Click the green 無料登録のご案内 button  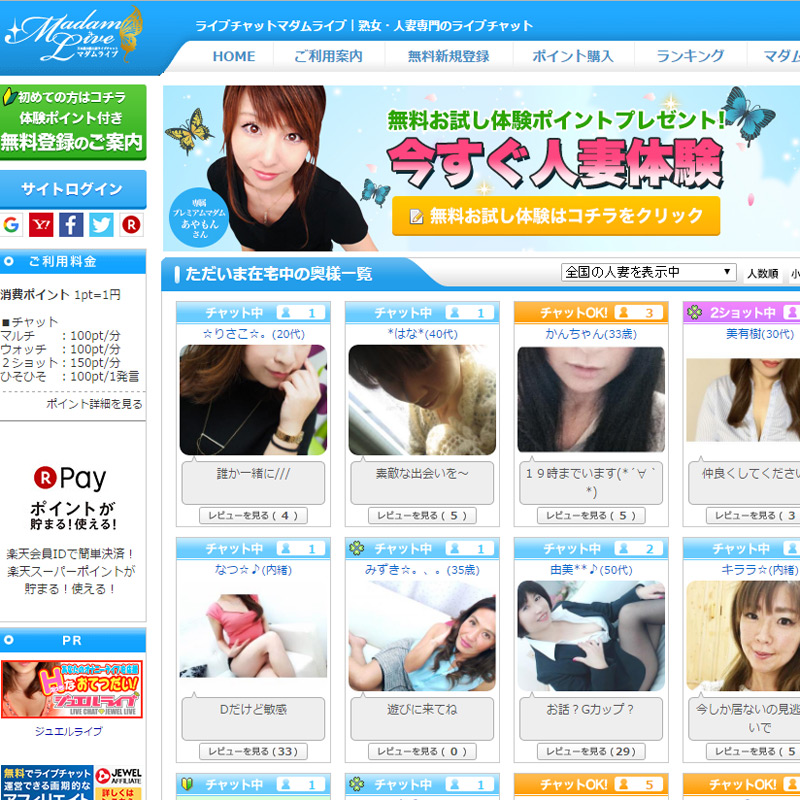(x=73, y=122)
